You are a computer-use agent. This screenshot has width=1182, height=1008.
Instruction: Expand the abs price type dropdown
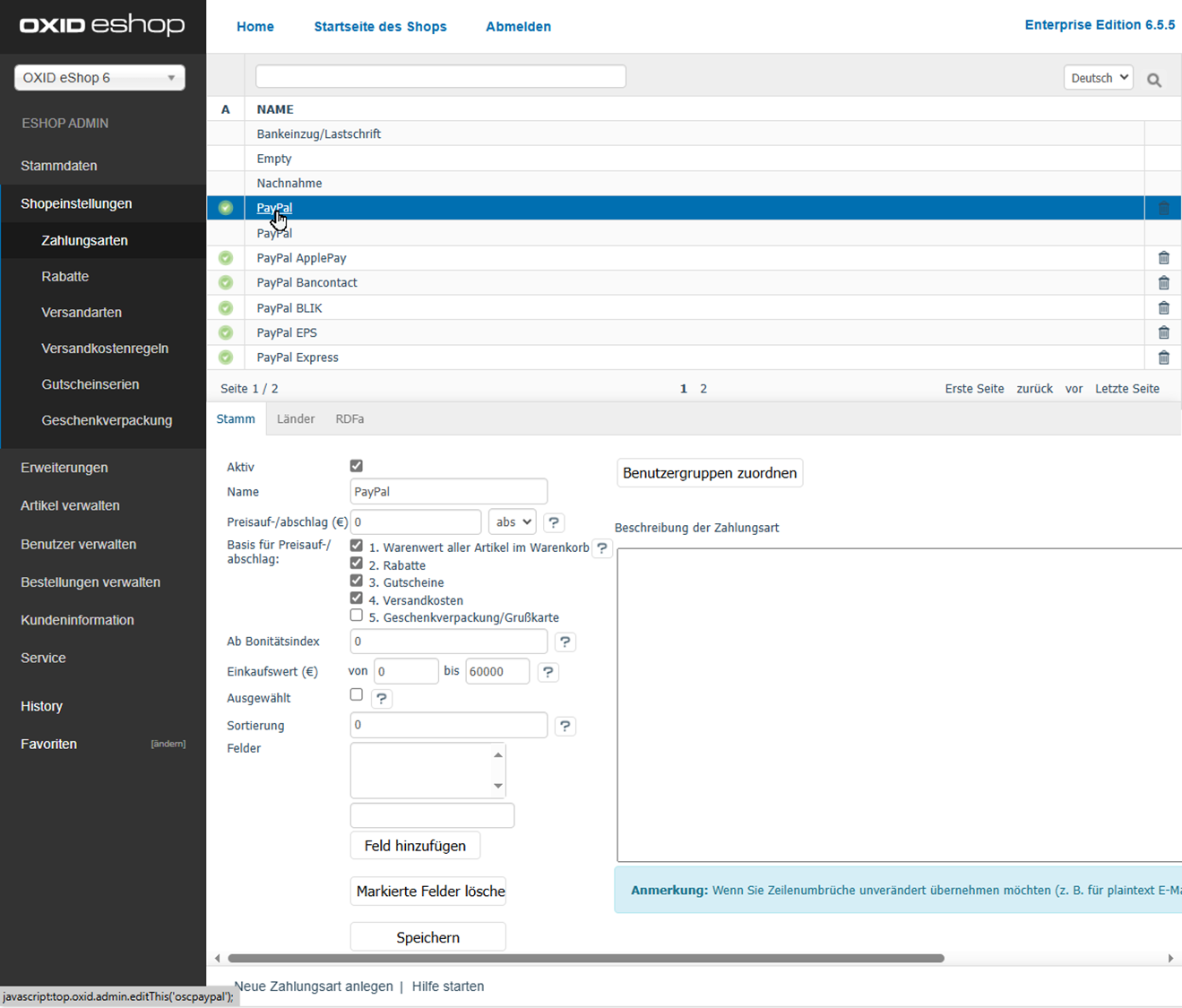point(512,522)
